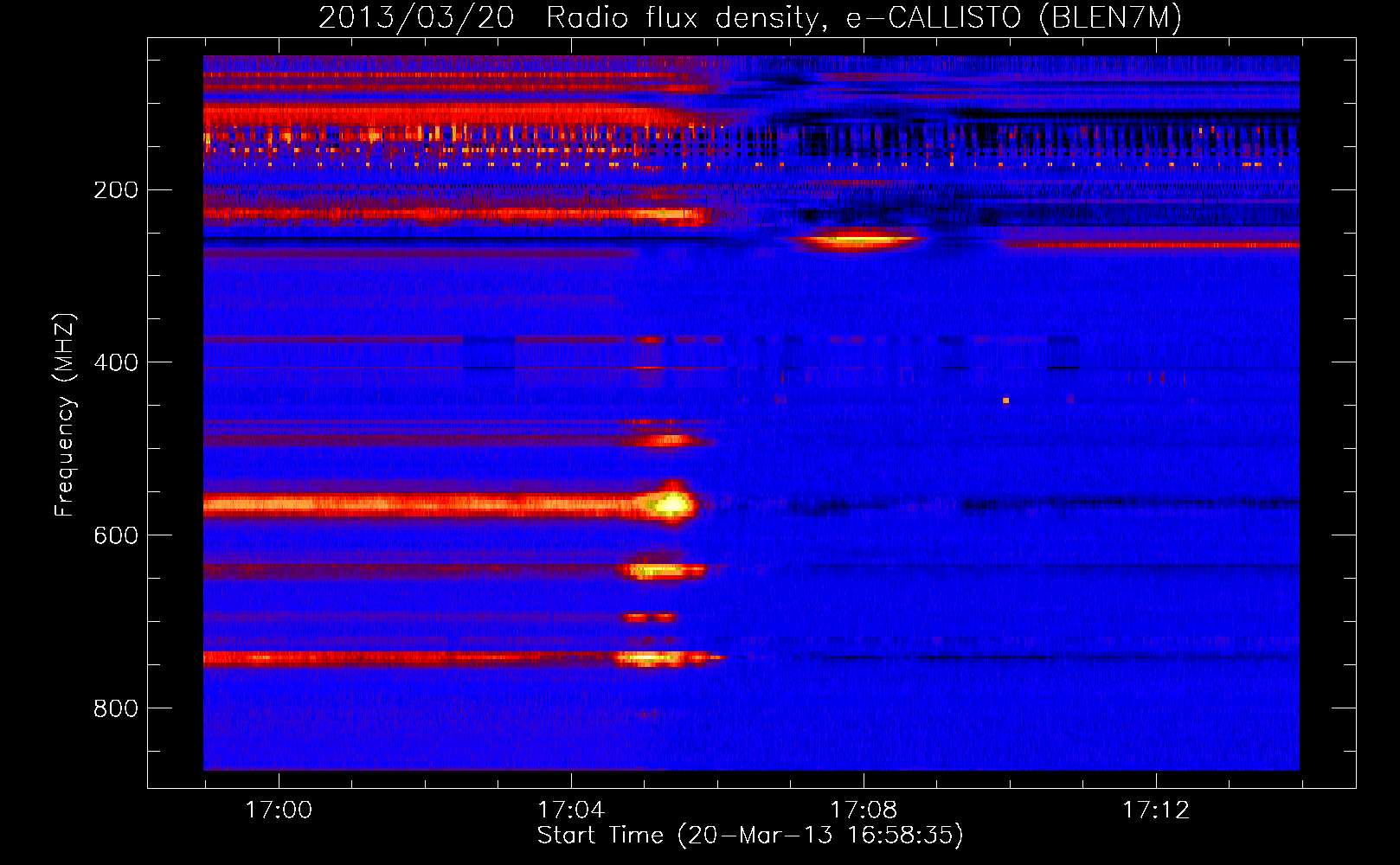Click the 17:00 time tick label
Viewport: 1400px width, 865px height.
click(279, 811)
